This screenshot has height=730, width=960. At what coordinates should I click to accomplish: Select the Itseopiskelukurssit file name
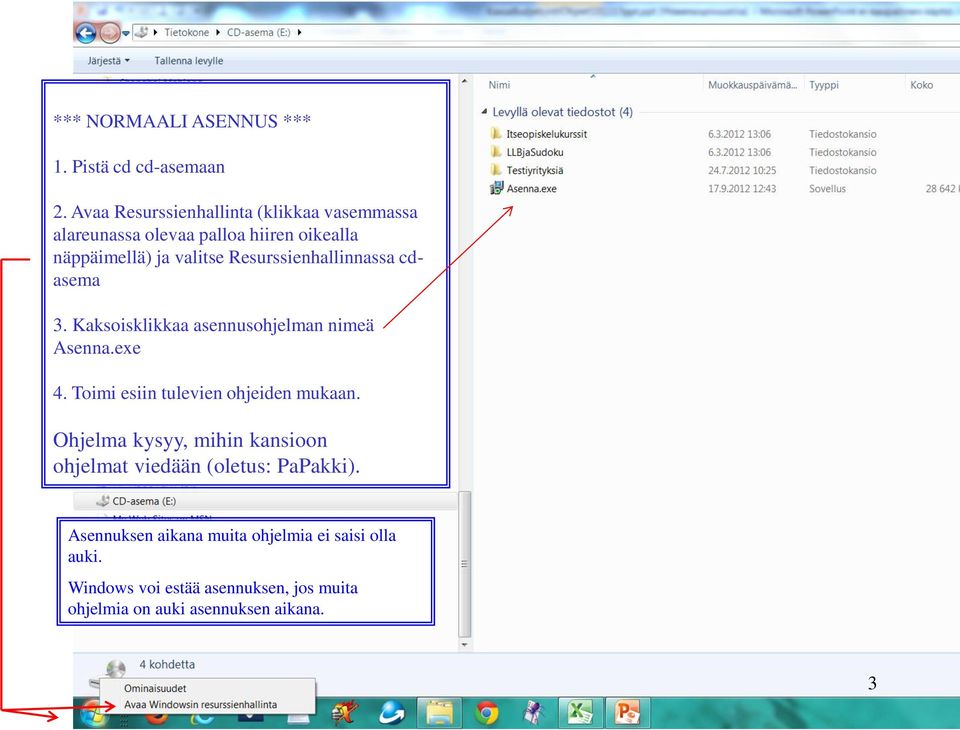click(547, 134)
